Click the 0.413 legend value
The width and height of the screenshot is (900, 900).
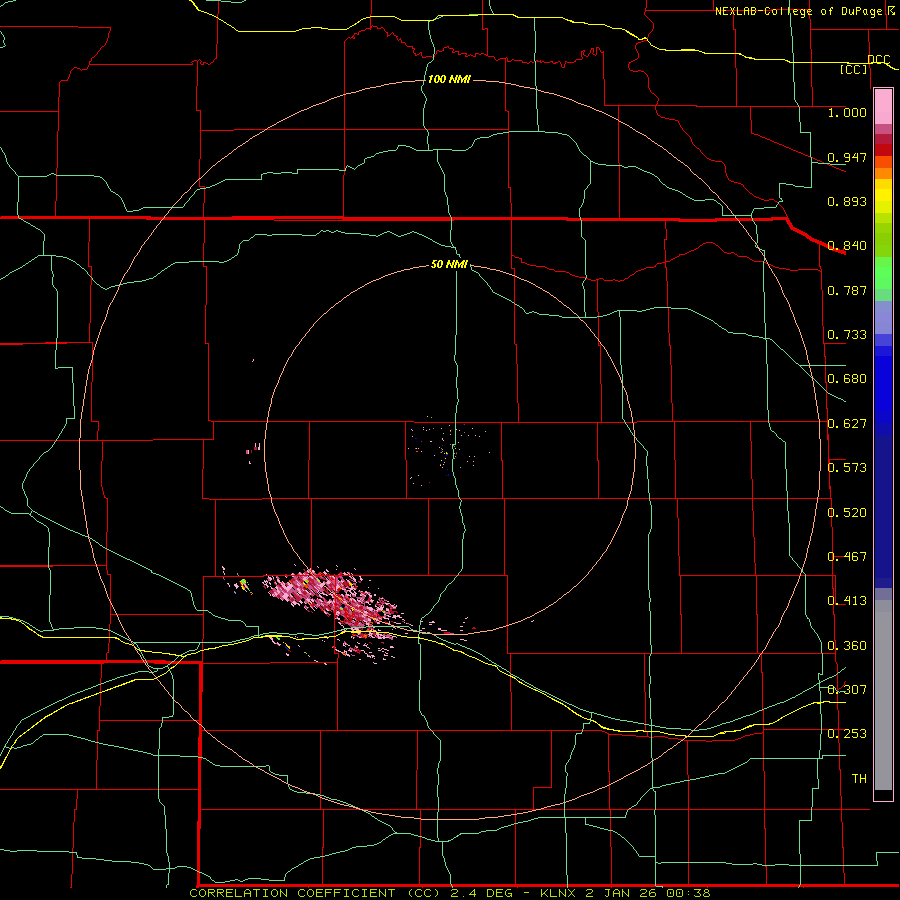[847, 601]
